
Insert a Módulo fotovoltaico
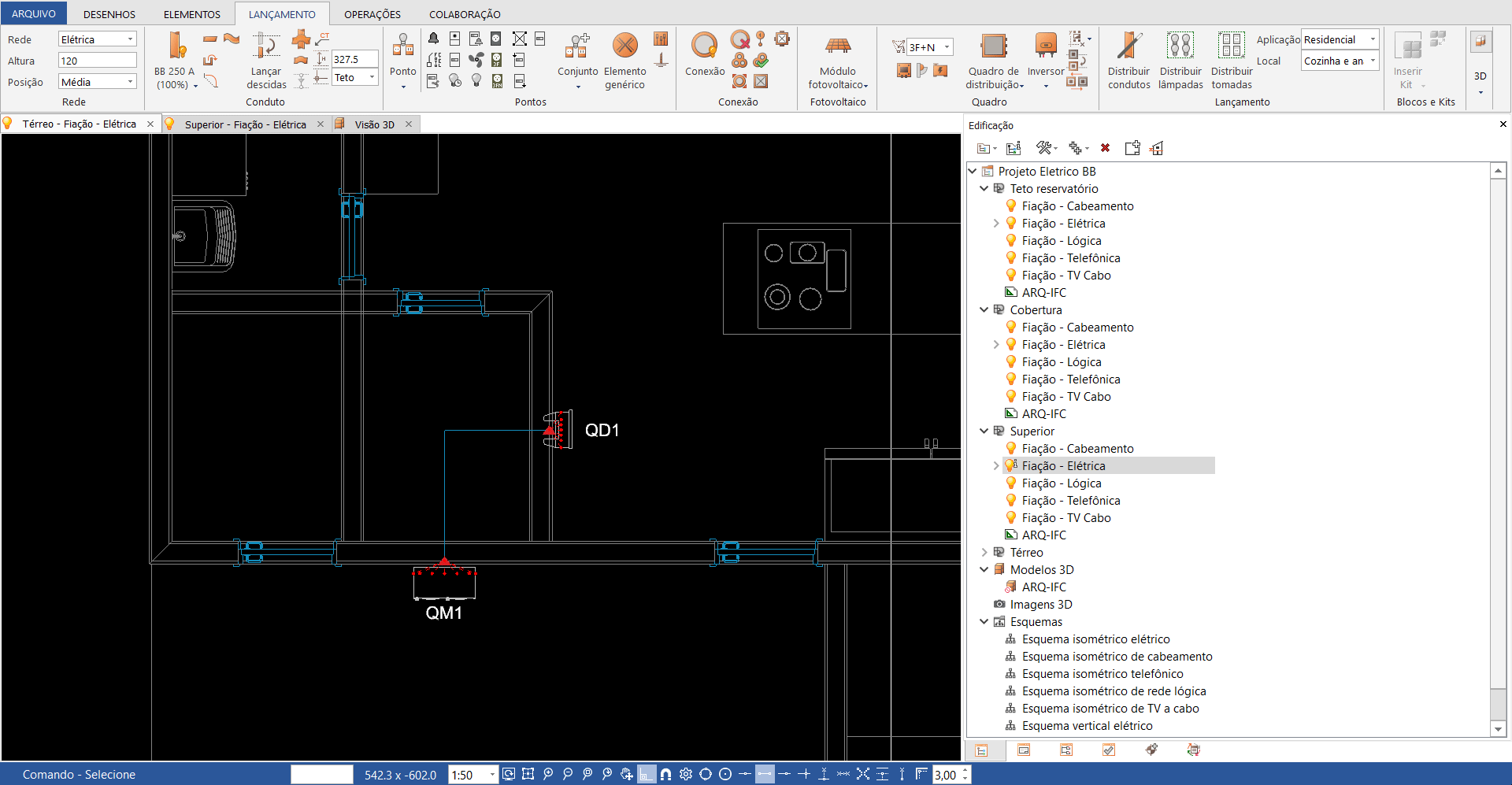pos(837,61)
